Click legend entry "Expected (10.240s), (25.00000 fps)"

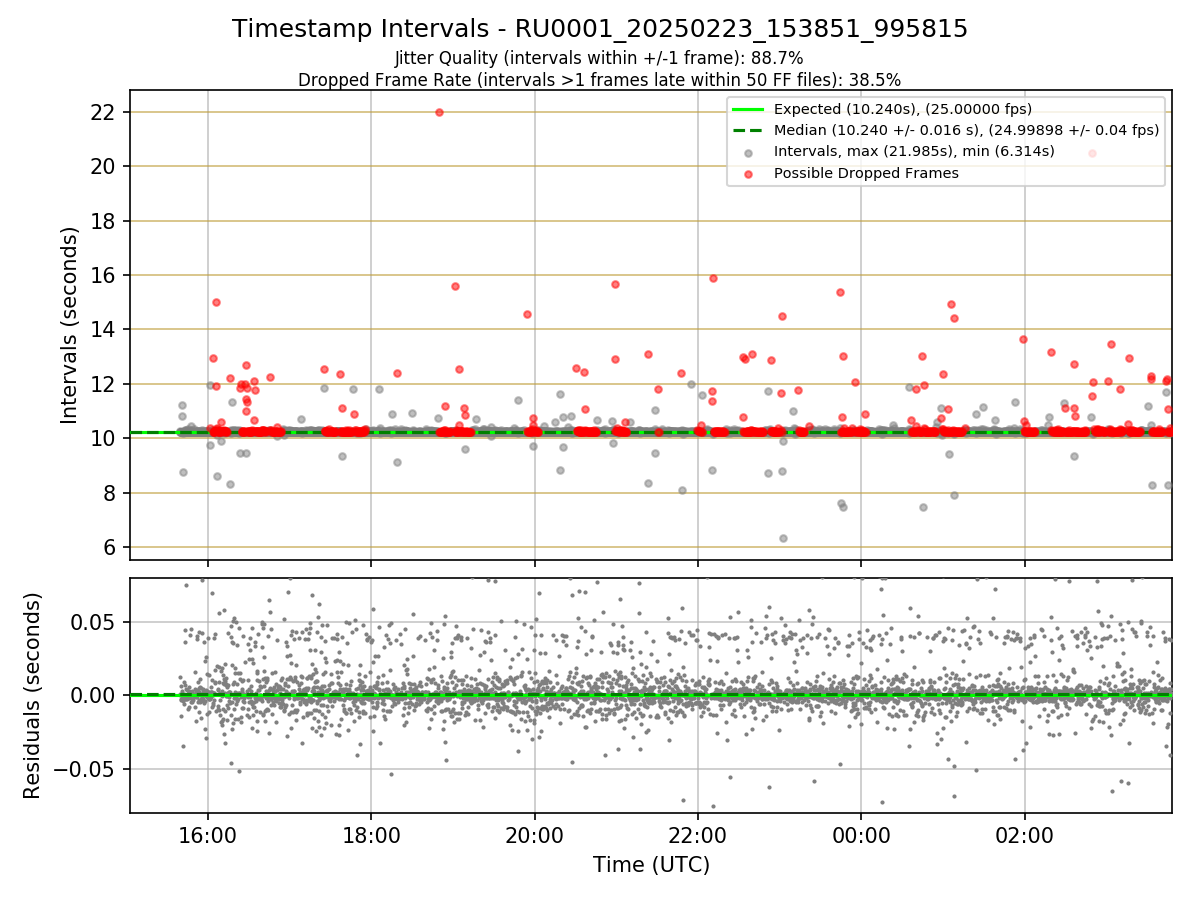903,109
